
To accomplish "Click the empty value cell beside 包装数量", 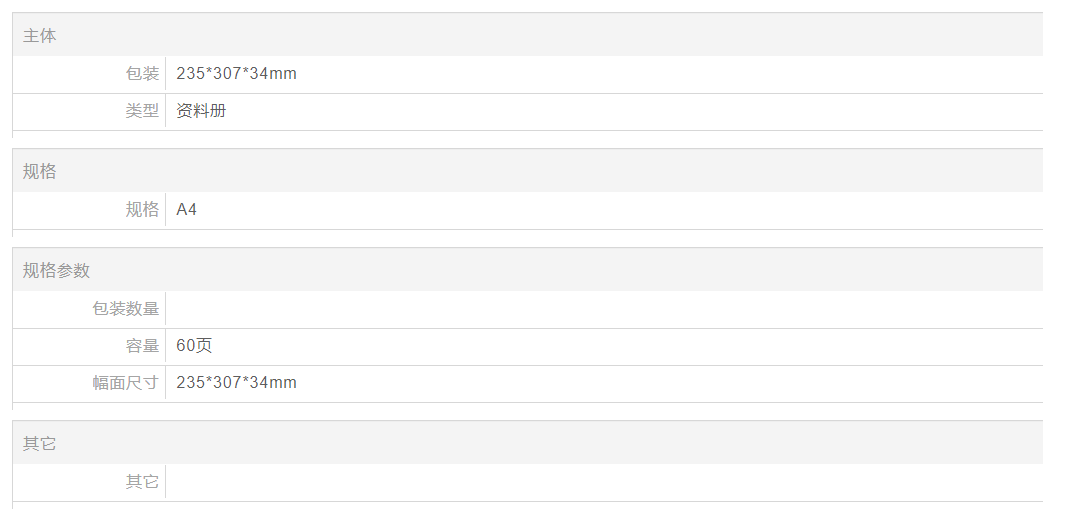I will (600, 309).
